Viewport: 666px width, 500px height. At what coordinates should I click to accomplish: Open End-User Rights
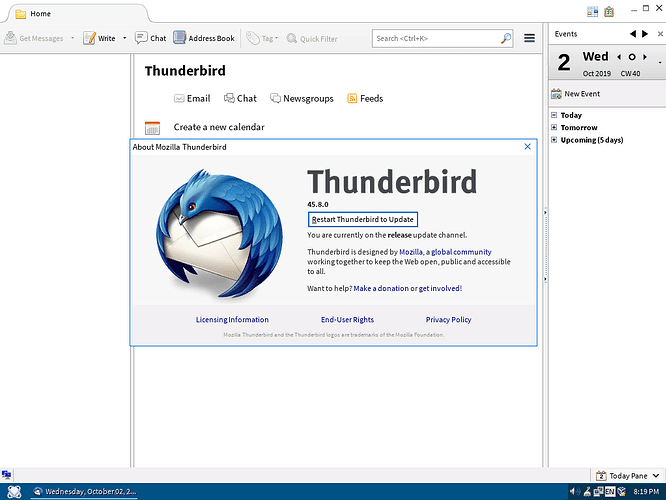pos(347,319)
